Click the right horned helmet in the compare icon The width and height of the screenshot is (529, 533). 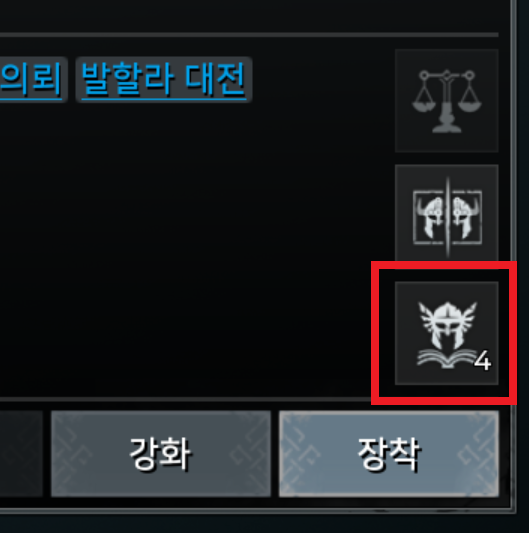click(x=466, y=218)
